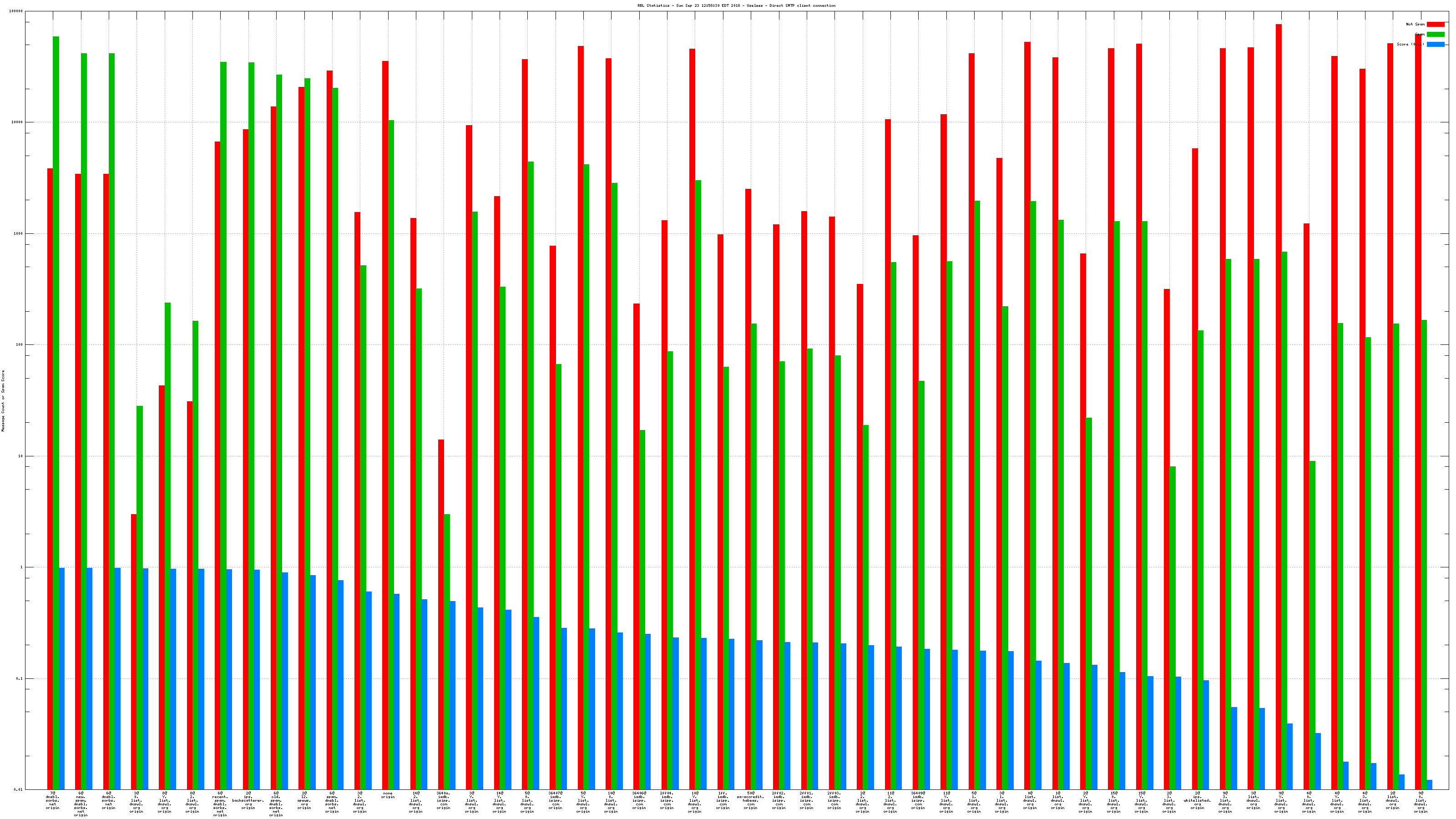The image size is (1456, 819).
Task: Click the 'ips.backscatterer.org origin' axis label
Action: coord(248,800)
